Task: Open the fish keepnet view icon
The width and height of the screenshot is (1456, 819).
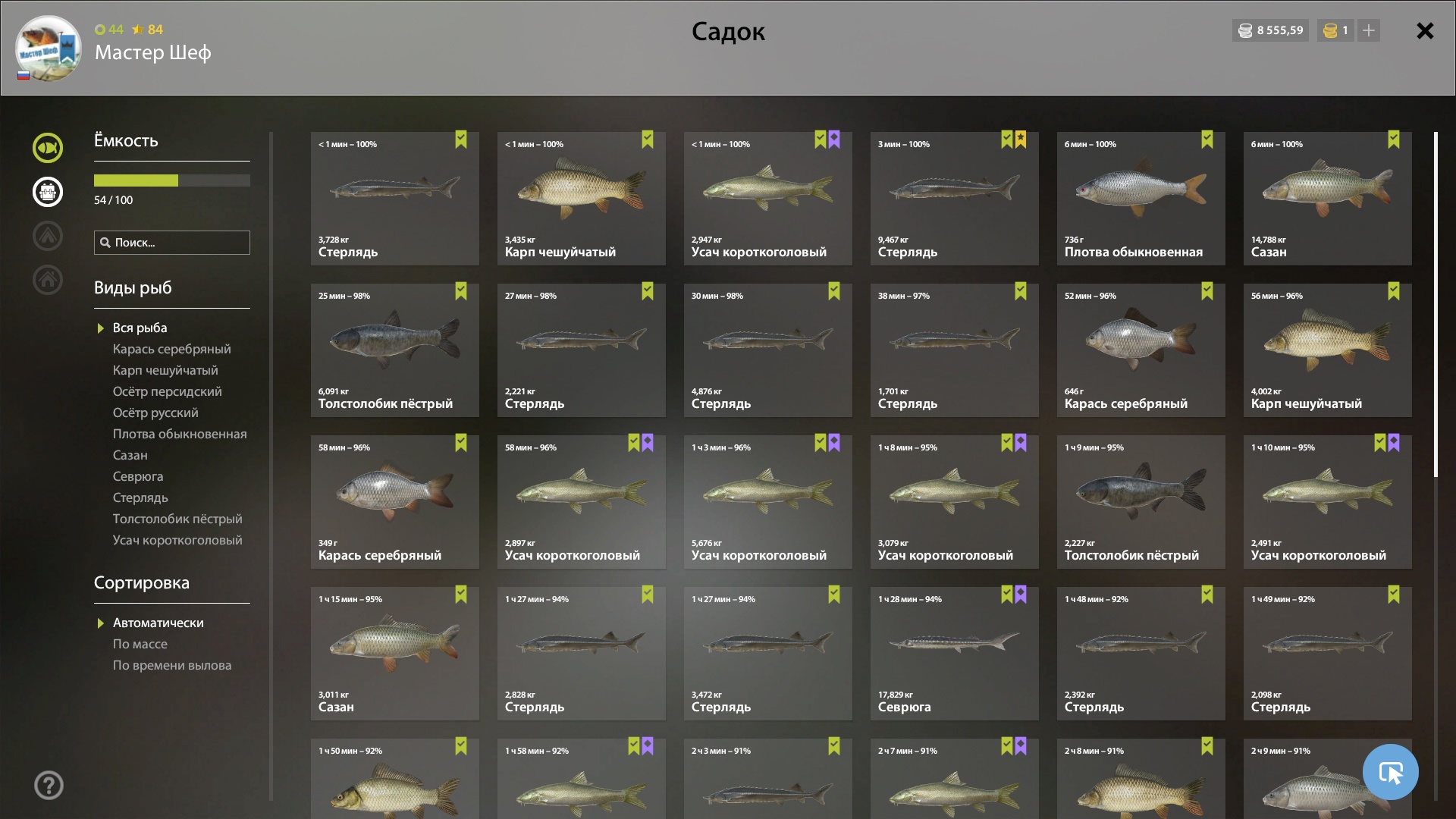Action: 48,148
